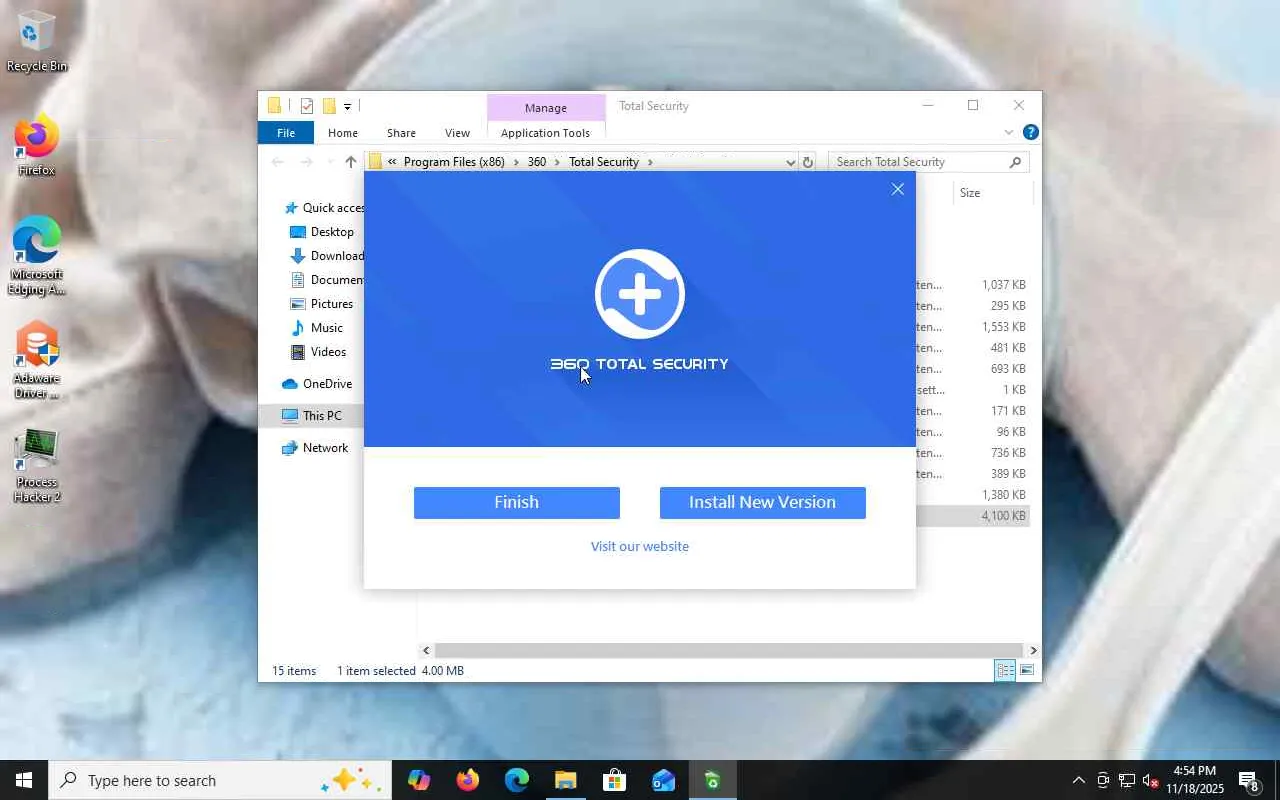Select the Process Hacker 2 desktop shortcut
The height and width of the screenshot is (800, 1280).
click(x=37, y=465)
